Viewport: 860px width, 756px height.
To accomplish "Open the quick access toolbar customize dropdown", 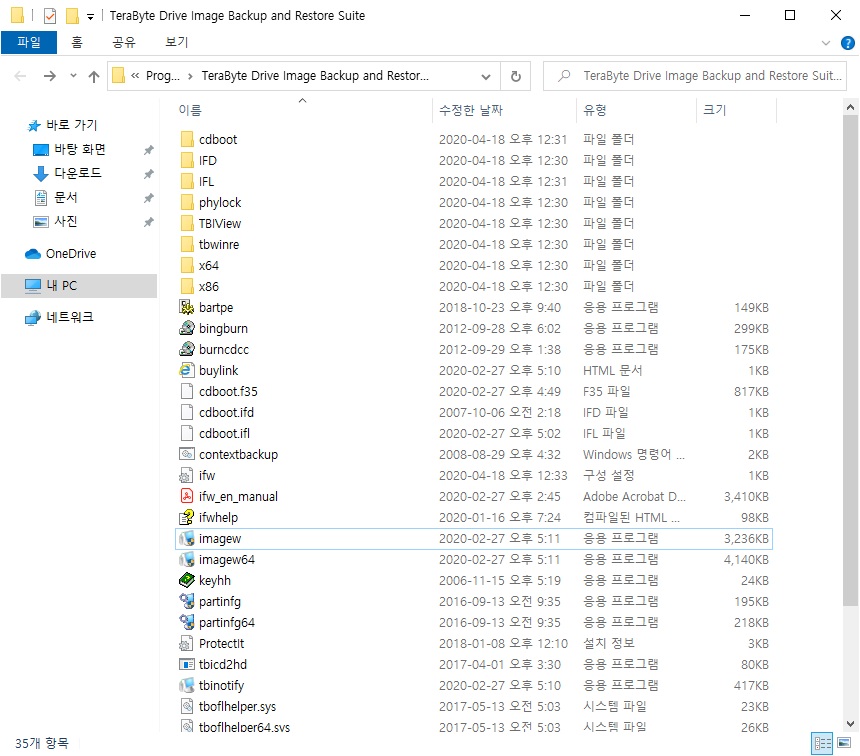I will click(x=90, y=17).
